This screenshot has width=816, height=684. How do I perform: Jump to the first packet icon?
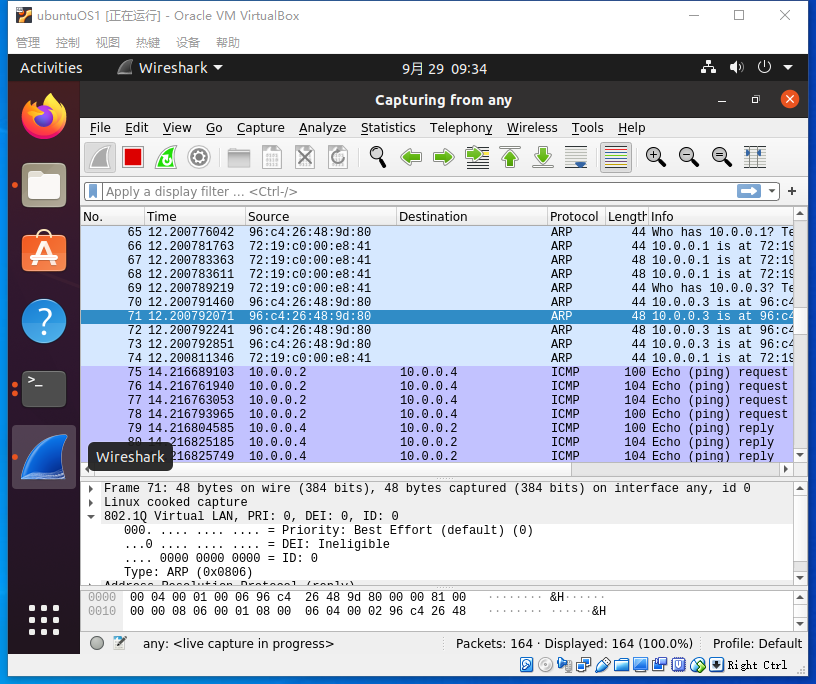click(510, 157)
